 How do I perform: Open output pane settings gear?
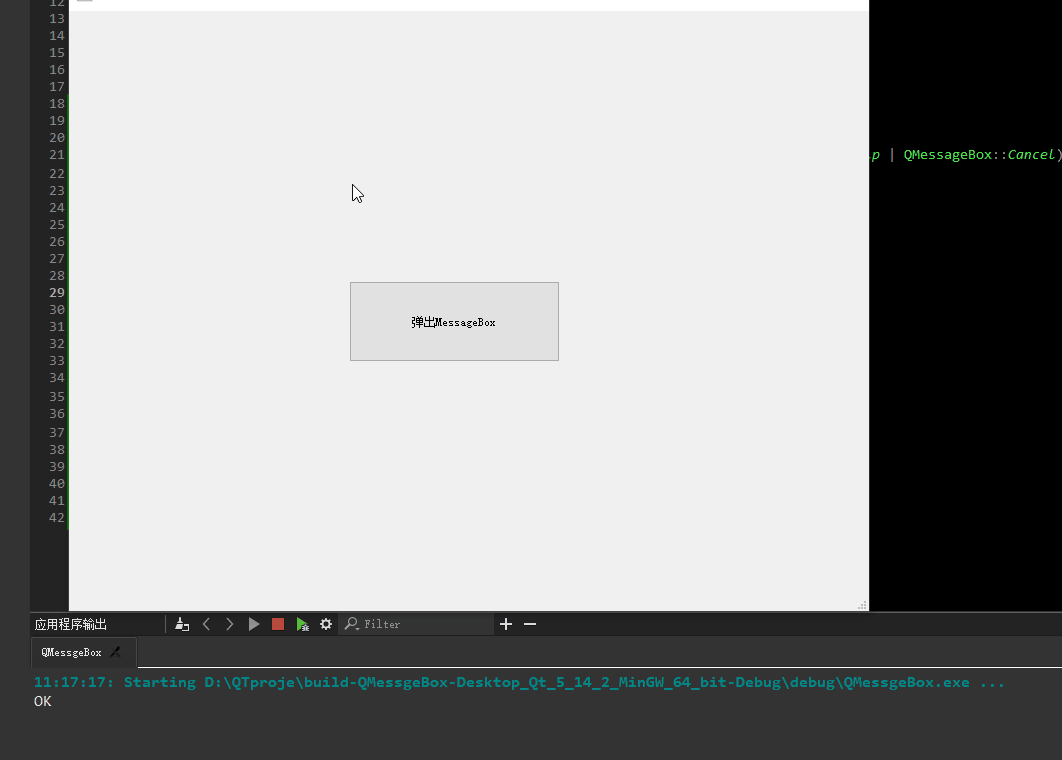(326, 624)
